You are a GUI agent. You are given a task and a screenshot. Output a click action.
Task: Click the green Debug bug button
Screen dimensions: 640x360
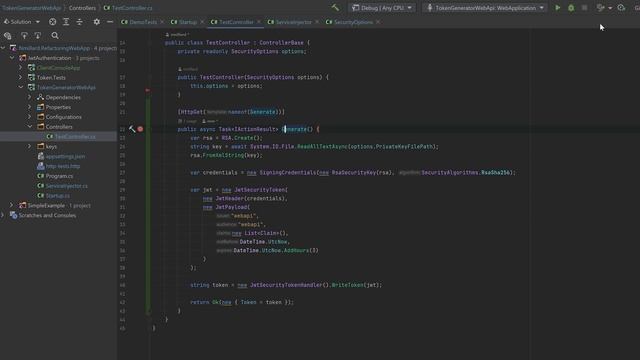[x=571, y=8]
